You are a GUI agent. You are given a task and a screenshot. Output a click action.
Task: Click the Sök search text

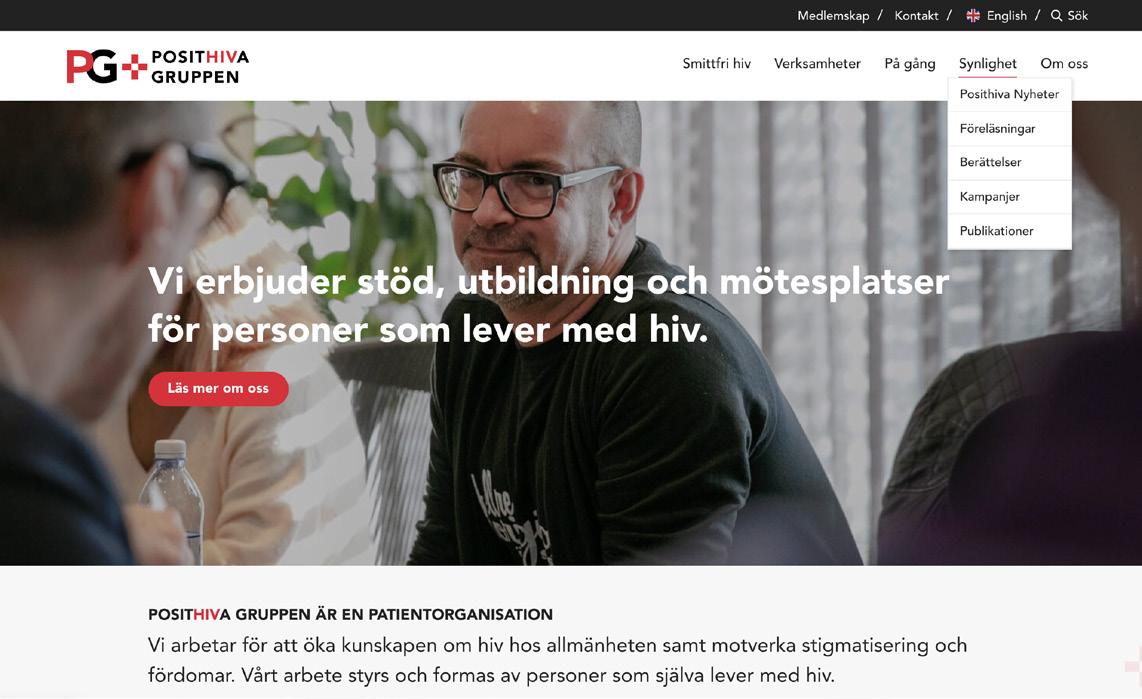(1078, 15)
